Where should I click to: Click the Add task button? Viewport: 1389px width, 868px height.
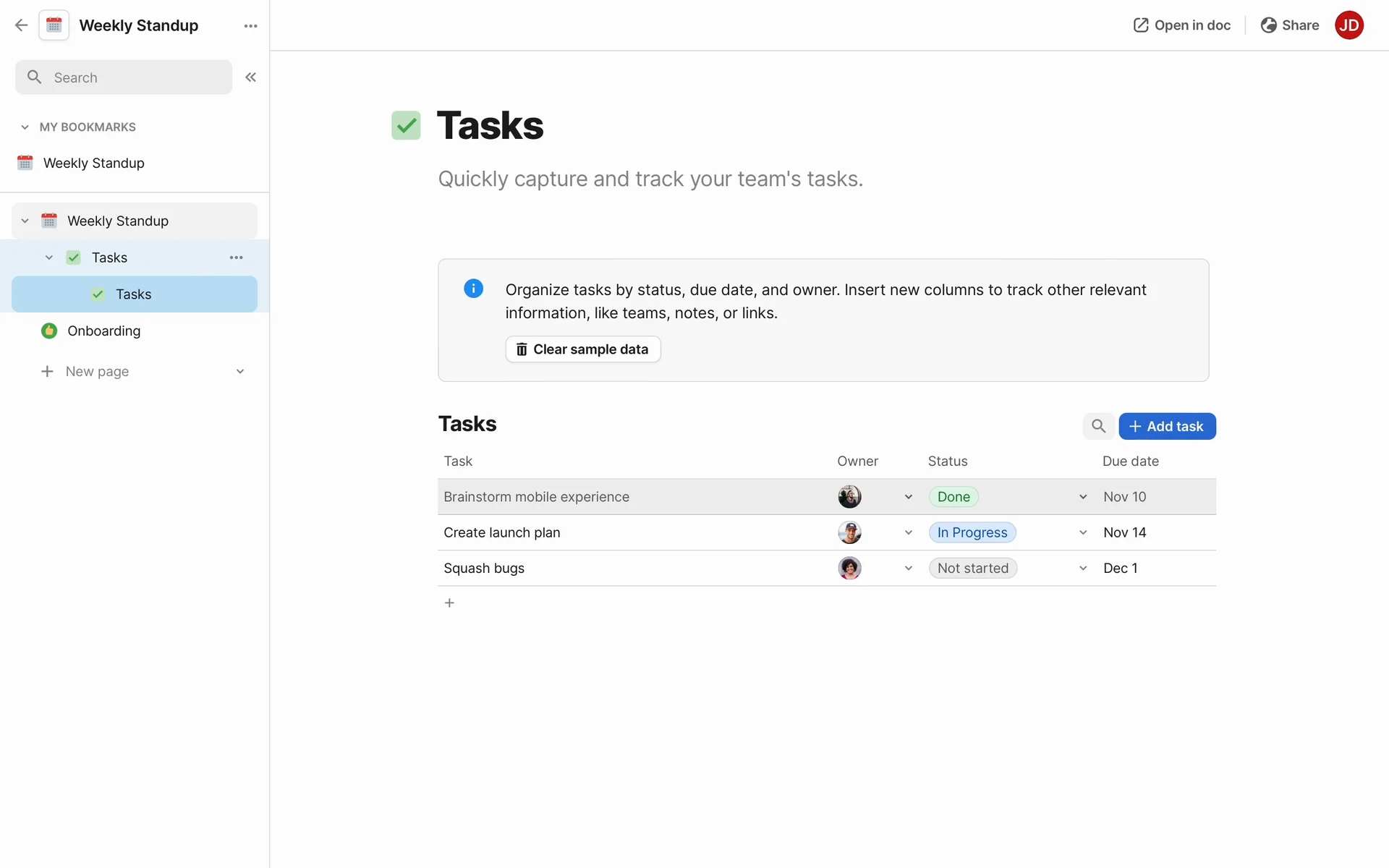click(1166, 426)
